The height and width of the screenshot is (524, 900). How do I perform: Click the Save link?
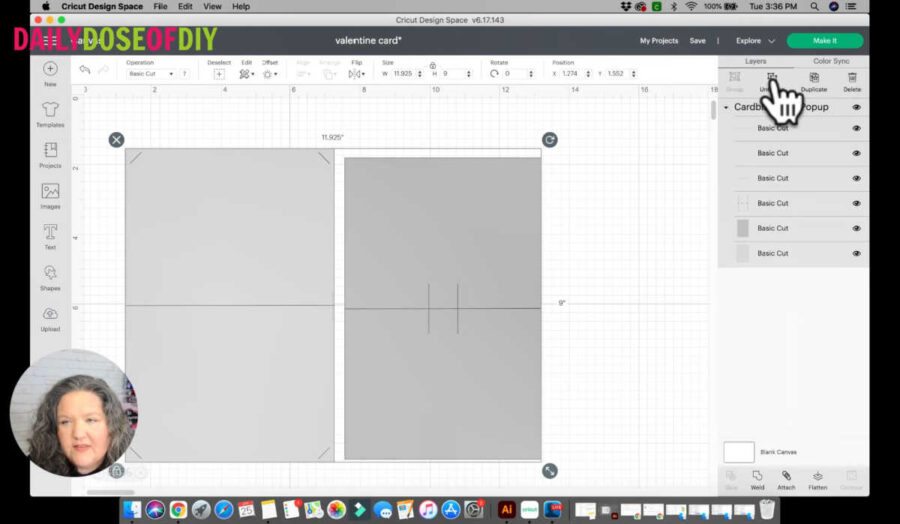[x=697, y=41]
